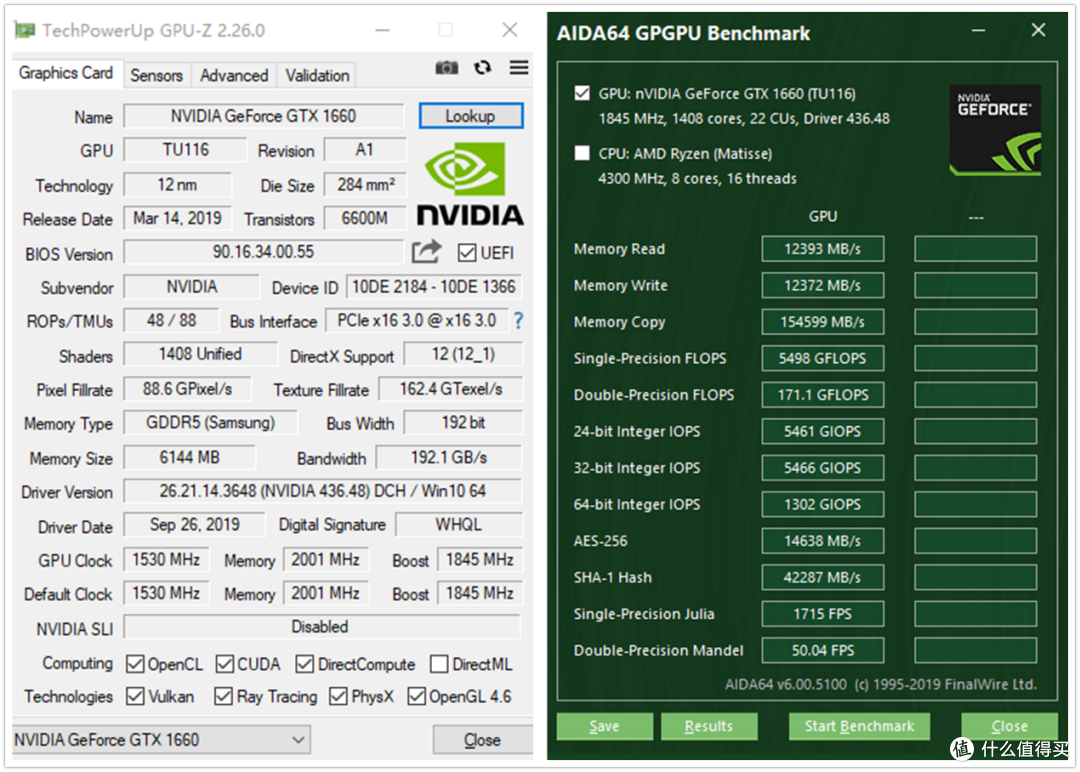1080x772 pixels.
Task: Switch to the Sensors tab
Action: (x=156, y=75)
